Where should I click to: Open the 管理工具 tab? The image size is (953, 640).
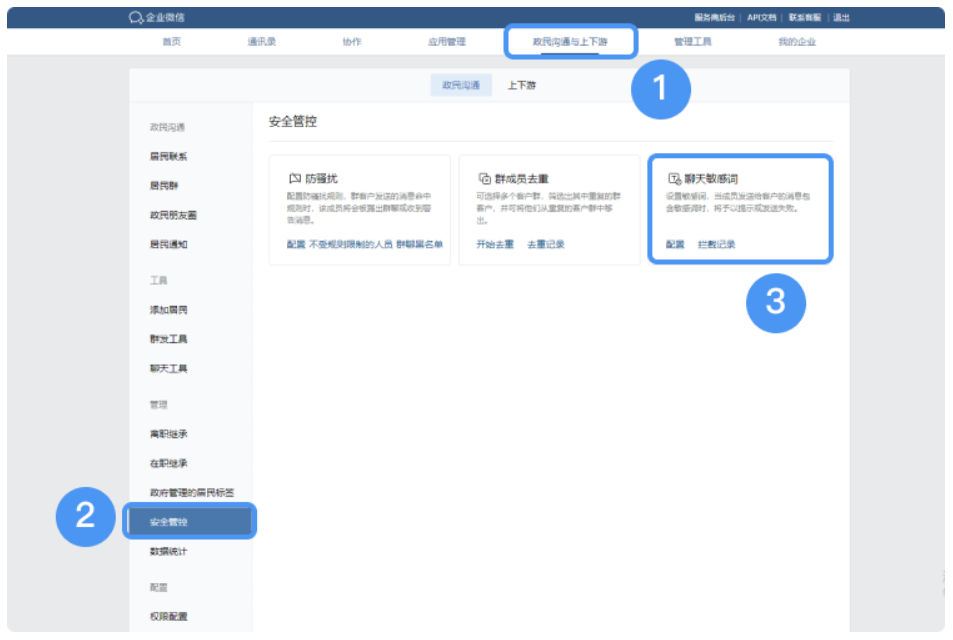pos(692,42)
